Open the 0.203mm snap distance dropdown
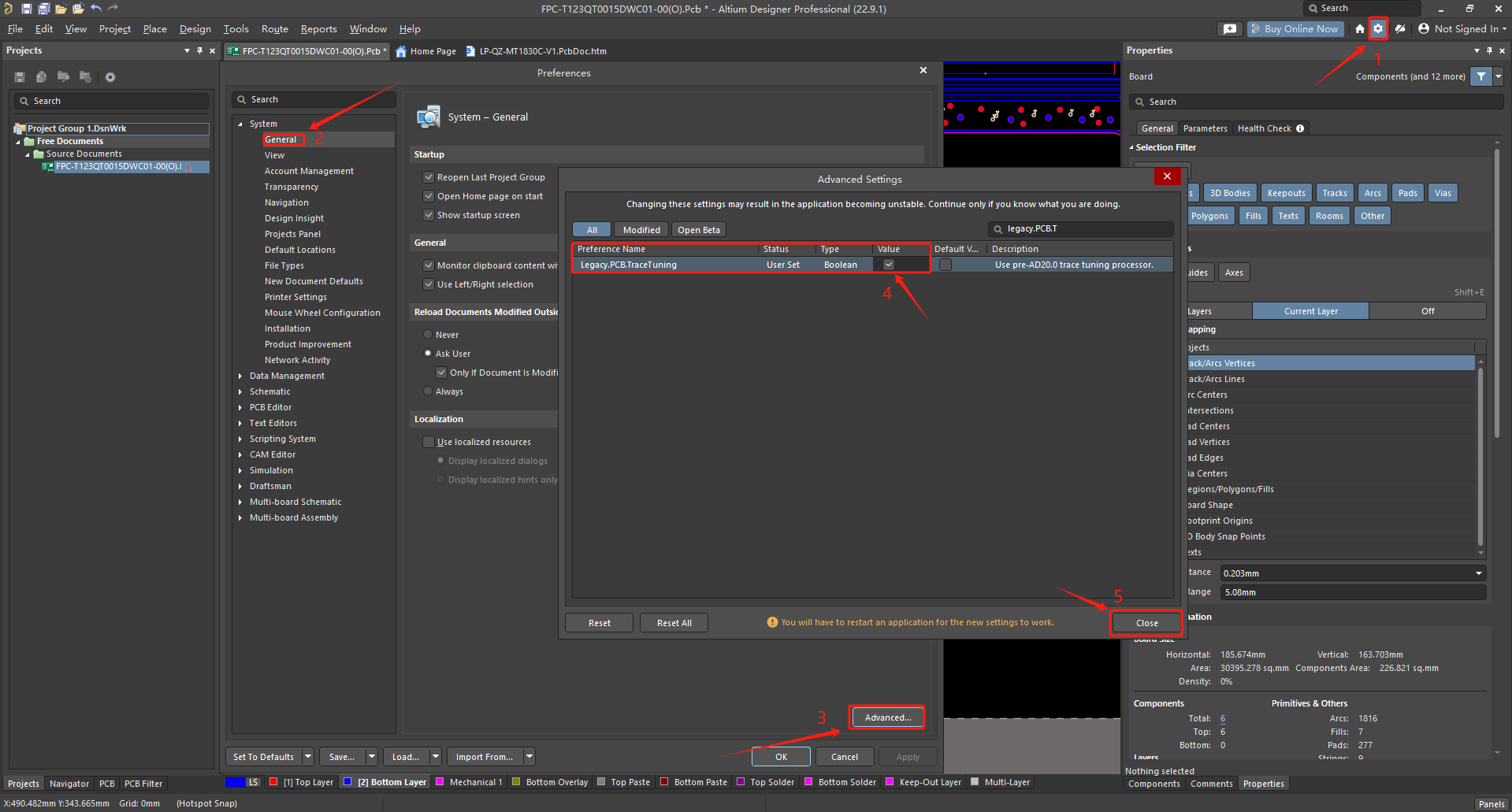This screenshot has width=1512, height=812. tap(1478, 573)
